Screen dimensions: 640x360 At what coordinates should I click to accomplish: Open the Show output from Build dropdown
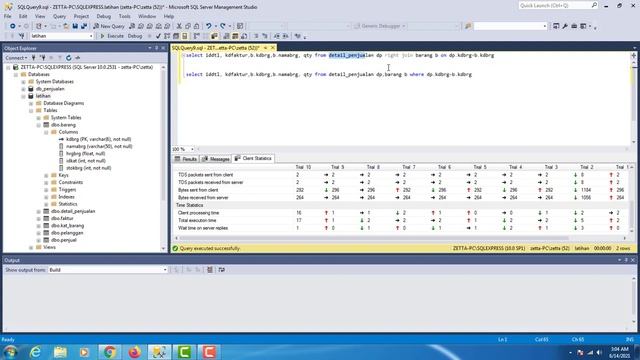(x=165, y=270)
